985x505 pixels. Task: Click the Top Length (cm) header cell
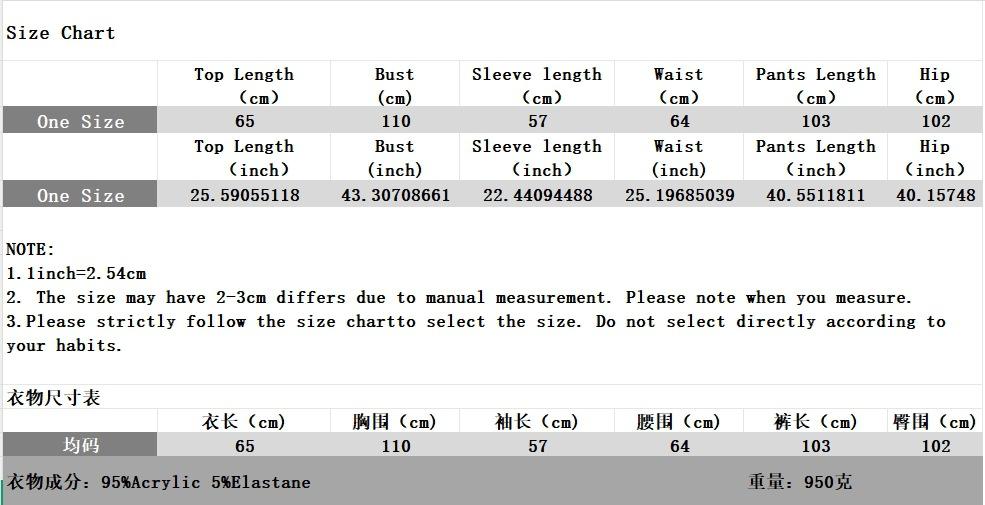[244, 85]
